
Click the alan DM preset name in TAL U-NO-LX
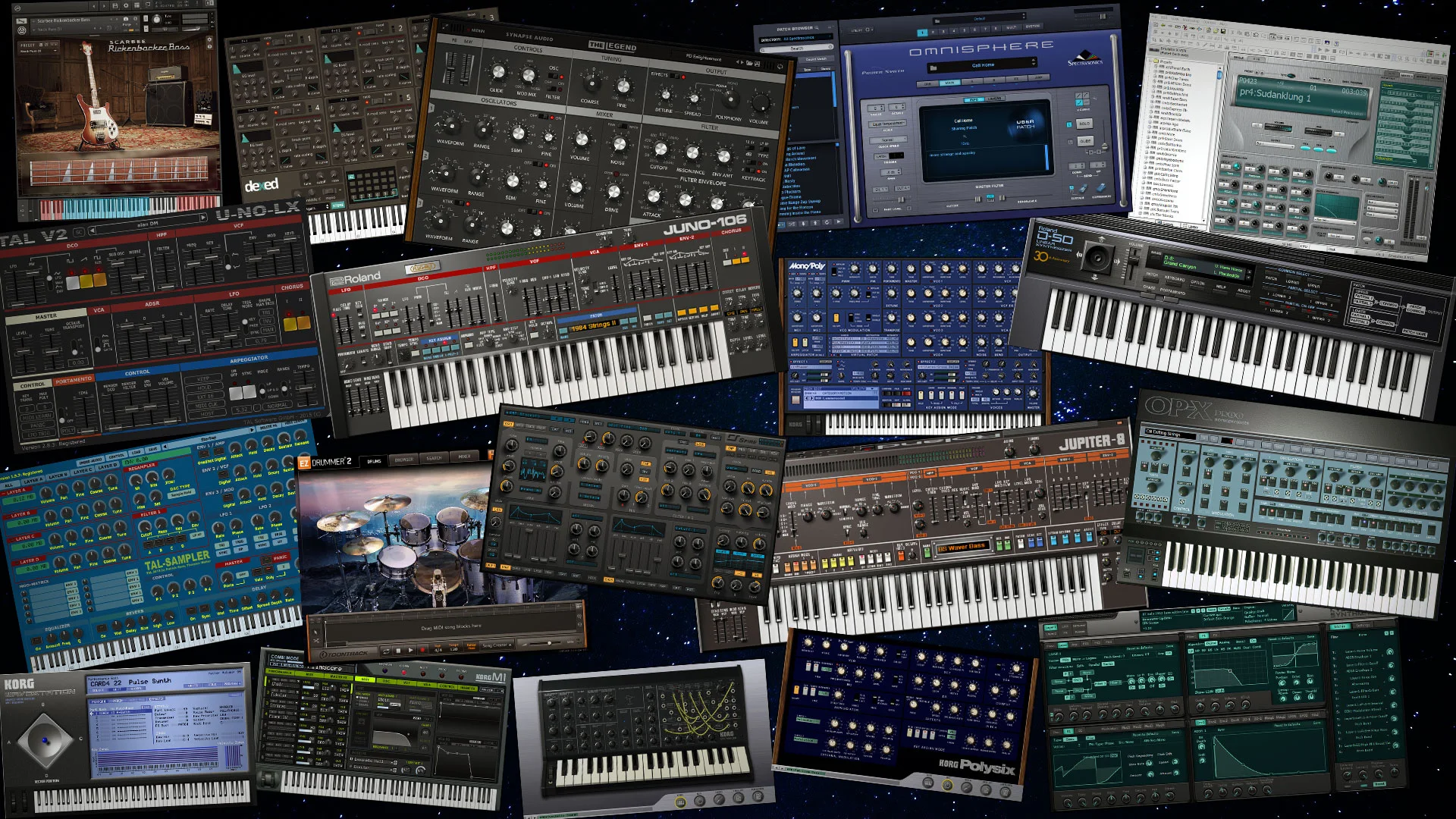coord(148,224)
